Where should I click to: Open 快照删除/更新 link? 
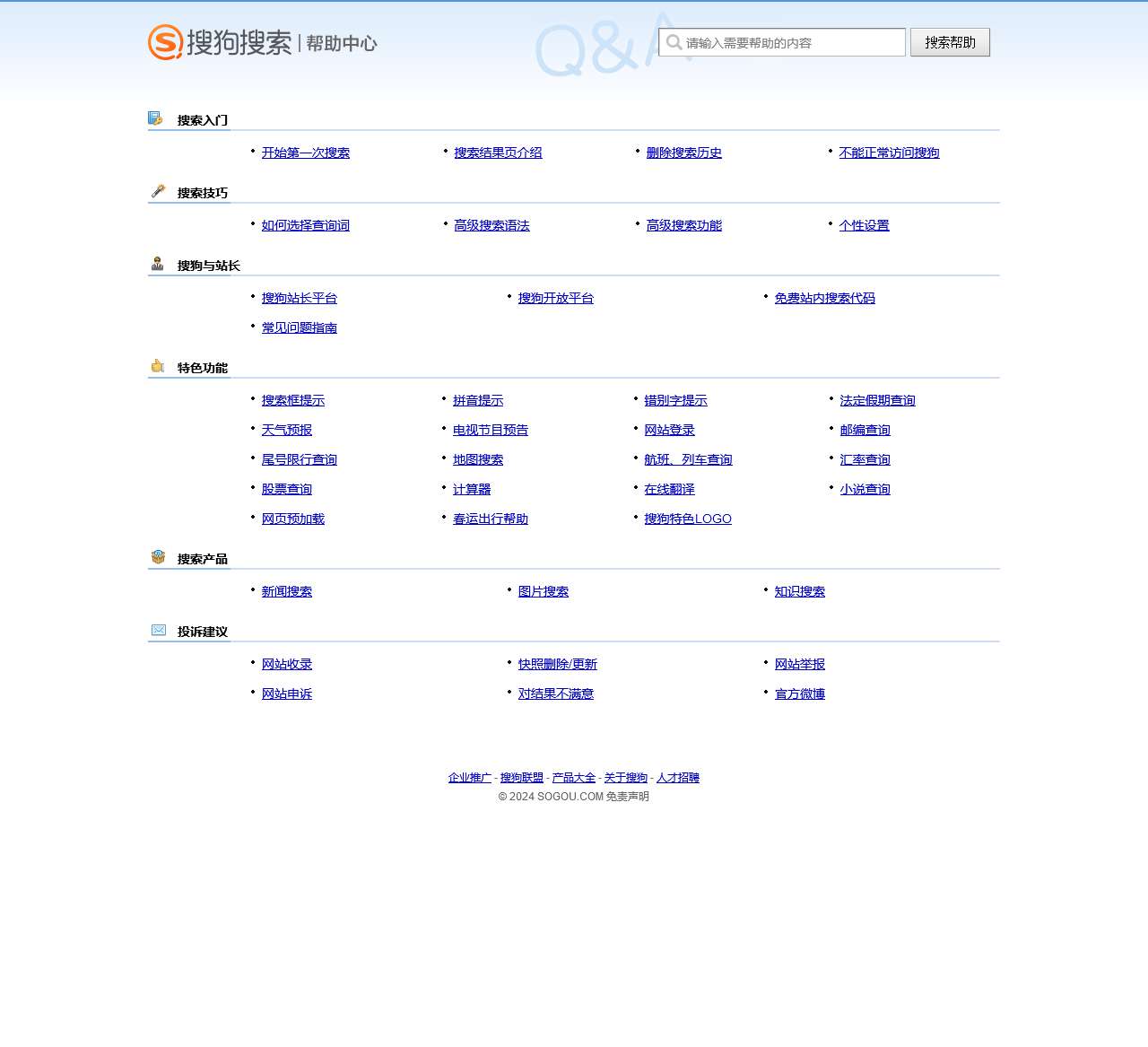(558, 664)
